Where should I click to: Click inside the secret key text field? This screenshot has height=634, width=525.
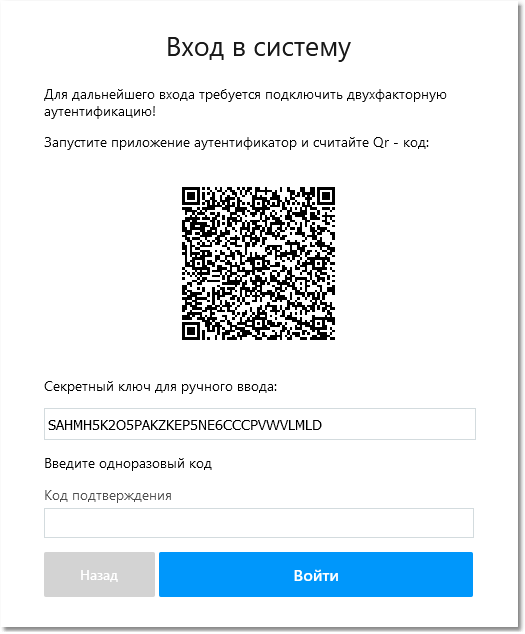(260, 424)
